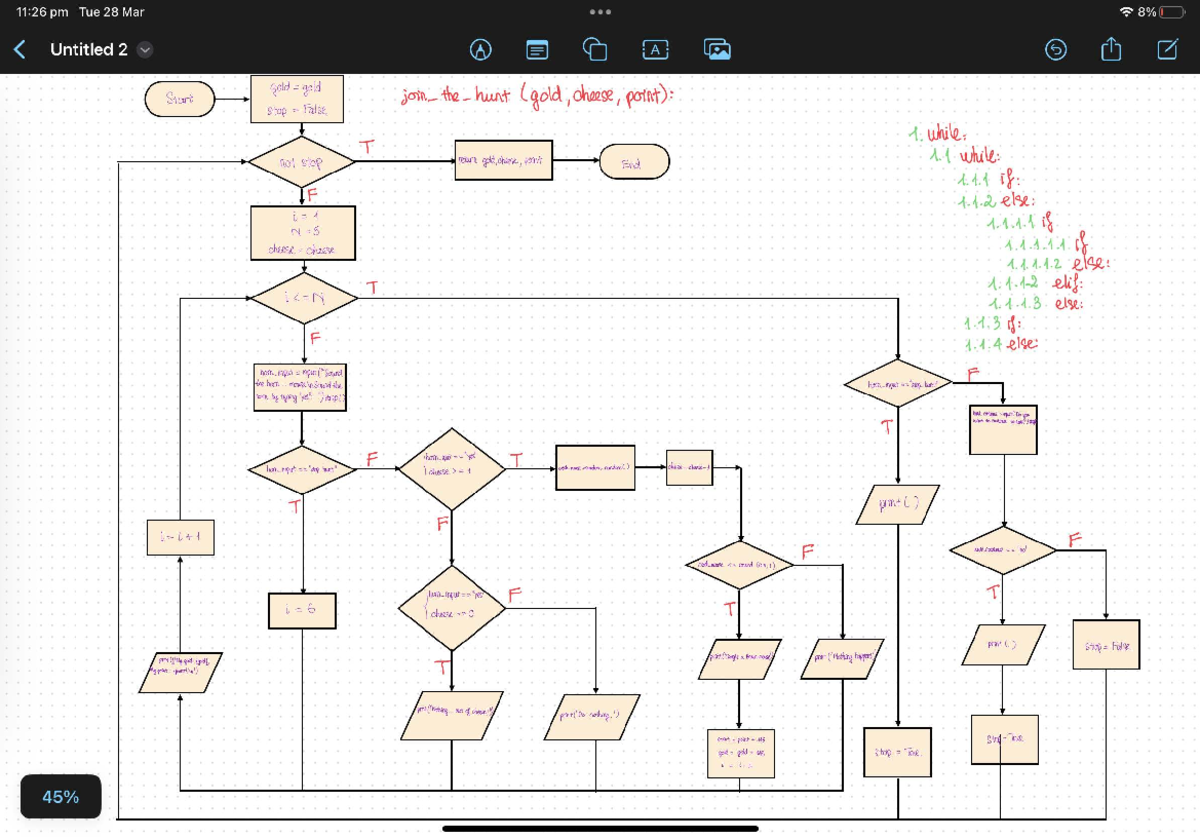Select the '1.1.3 if:' handwritten line
Viewport: 1200px width, 839px height.
tap(991, 325)
